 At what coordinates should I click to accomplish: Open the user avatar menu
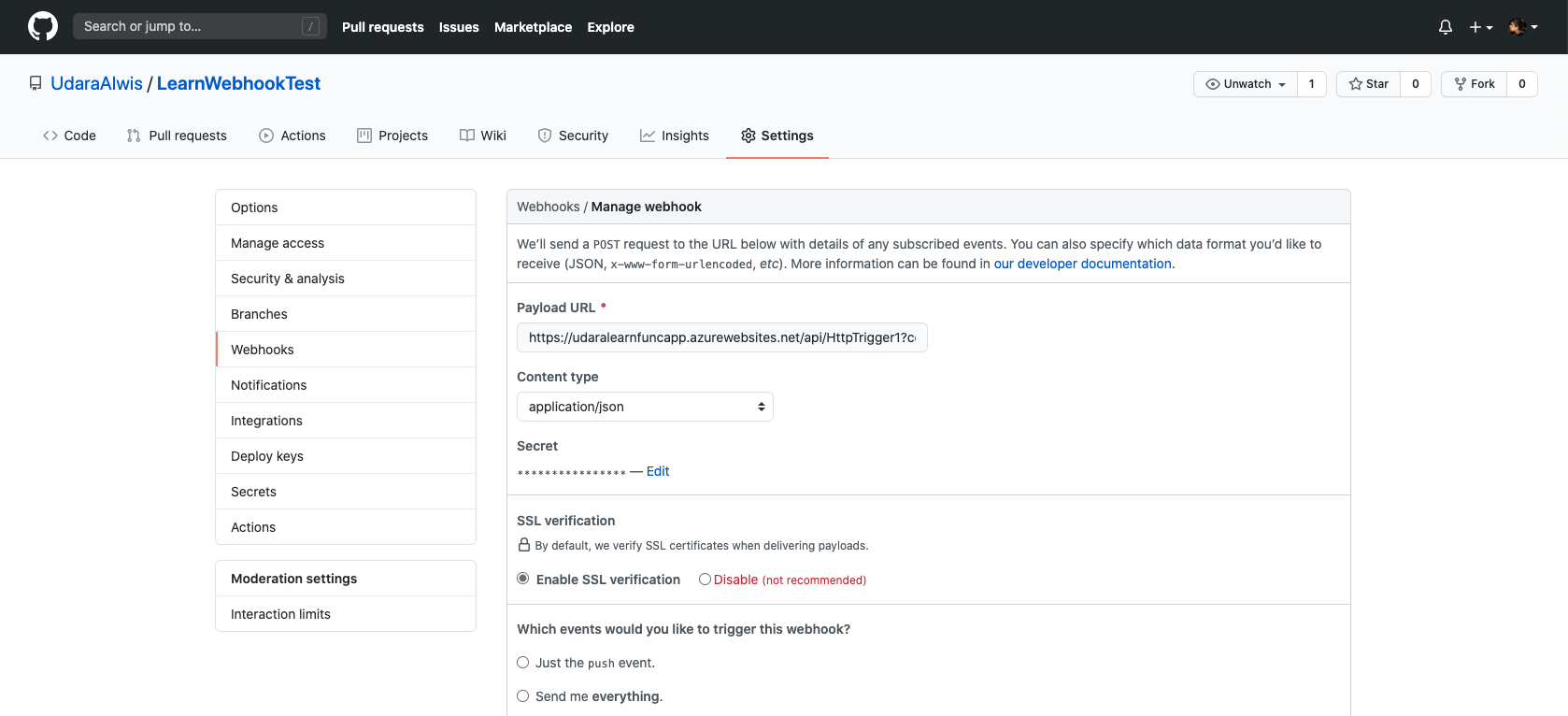coord(1522,27)
